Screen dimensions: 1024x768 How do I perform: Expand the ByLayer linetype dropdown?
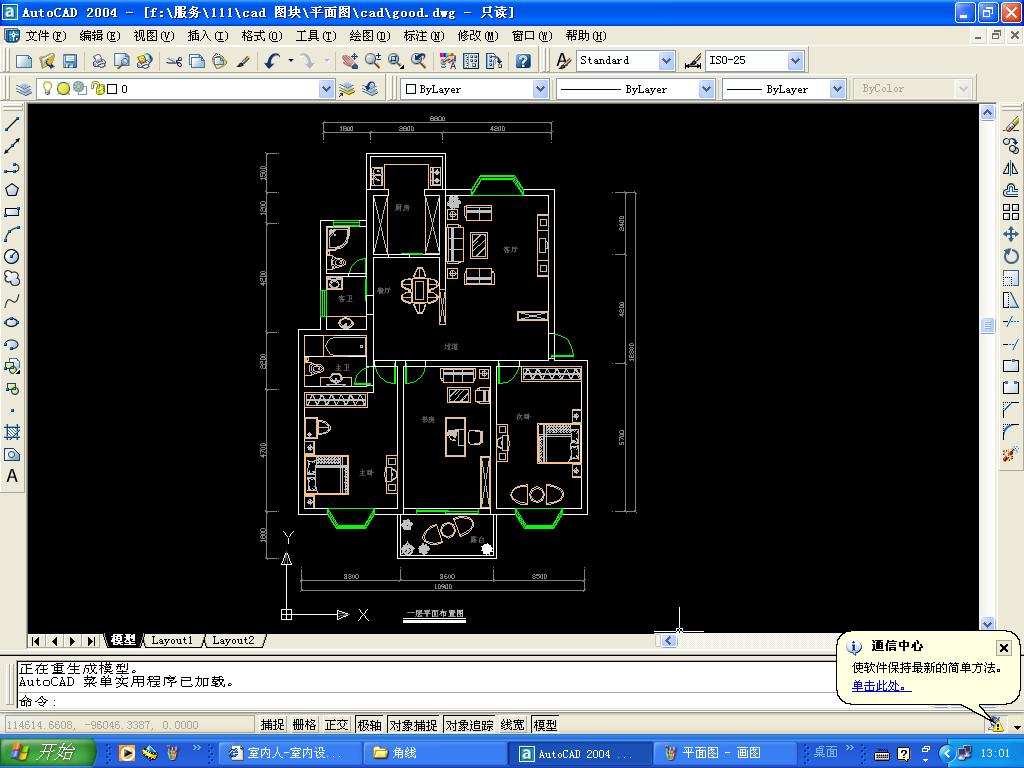[x=706, y=89]
